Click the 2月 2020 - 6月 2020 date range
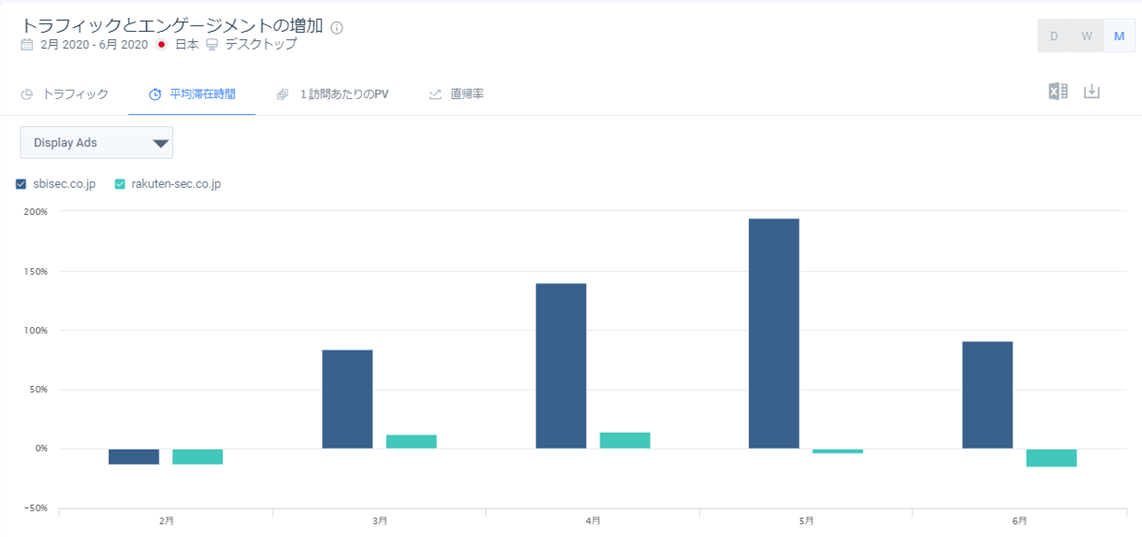Screen dimensions: 1142x537 pyautogui.click(x=94, y=45)
